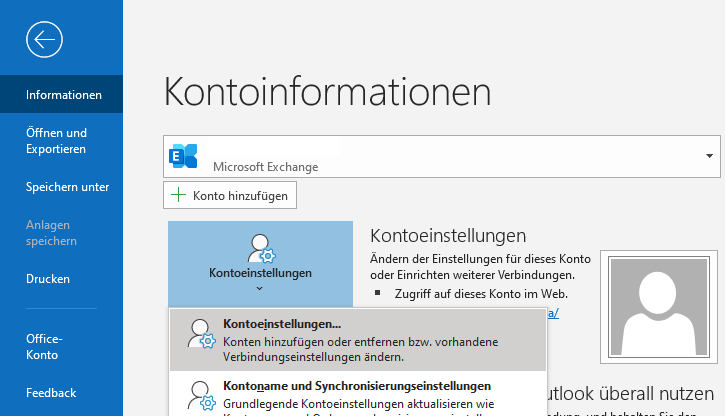Click the Microsoft Exchange account logo

click(x=183, y=156)
